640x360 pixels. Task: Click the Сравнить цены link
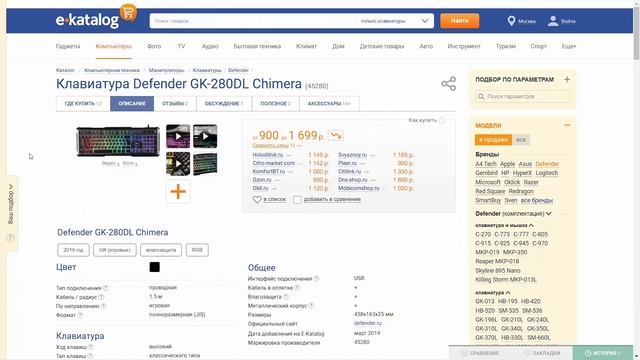[271, 145]
